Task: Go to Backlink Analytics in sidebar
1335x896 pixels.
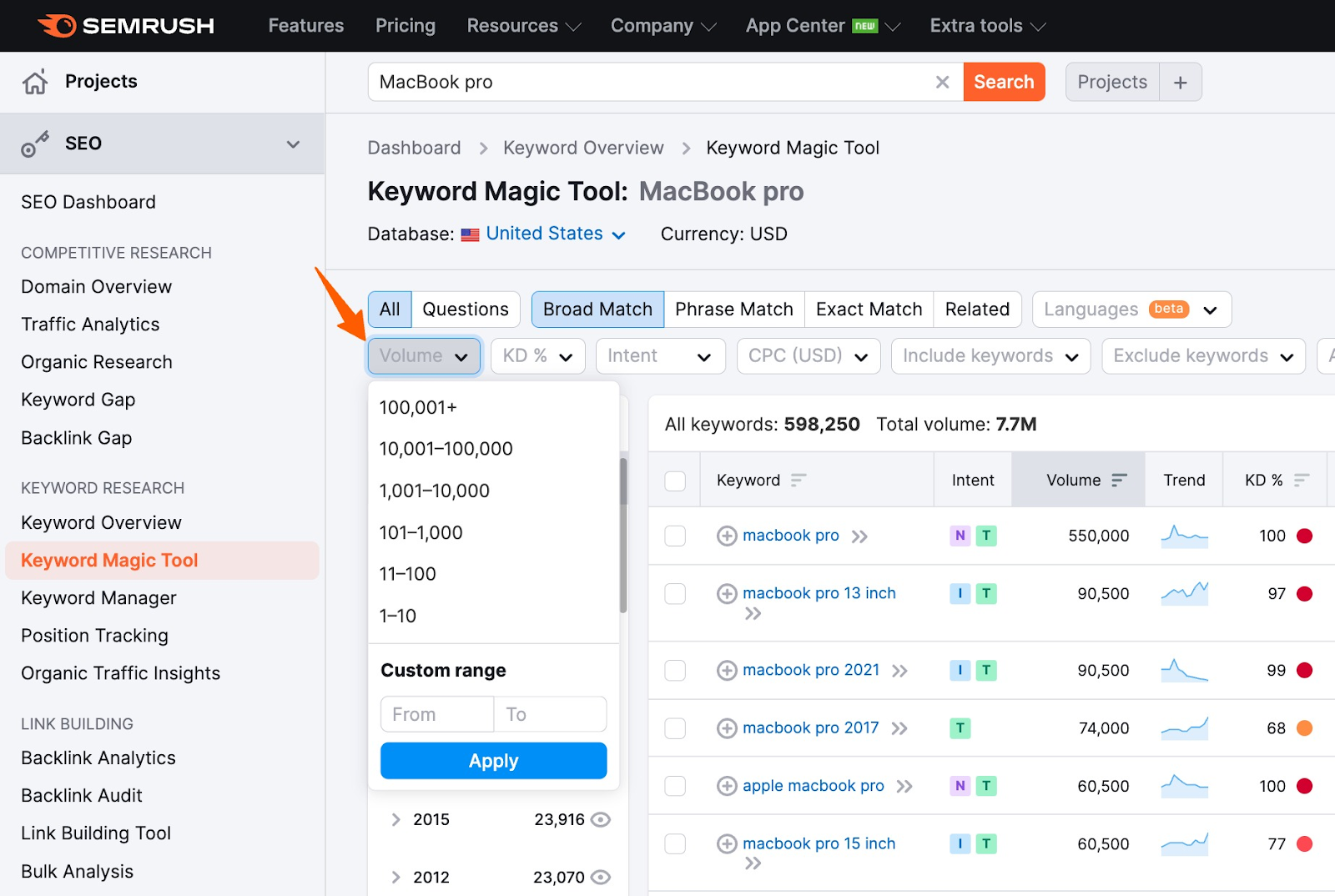Action: pos(98,758)
